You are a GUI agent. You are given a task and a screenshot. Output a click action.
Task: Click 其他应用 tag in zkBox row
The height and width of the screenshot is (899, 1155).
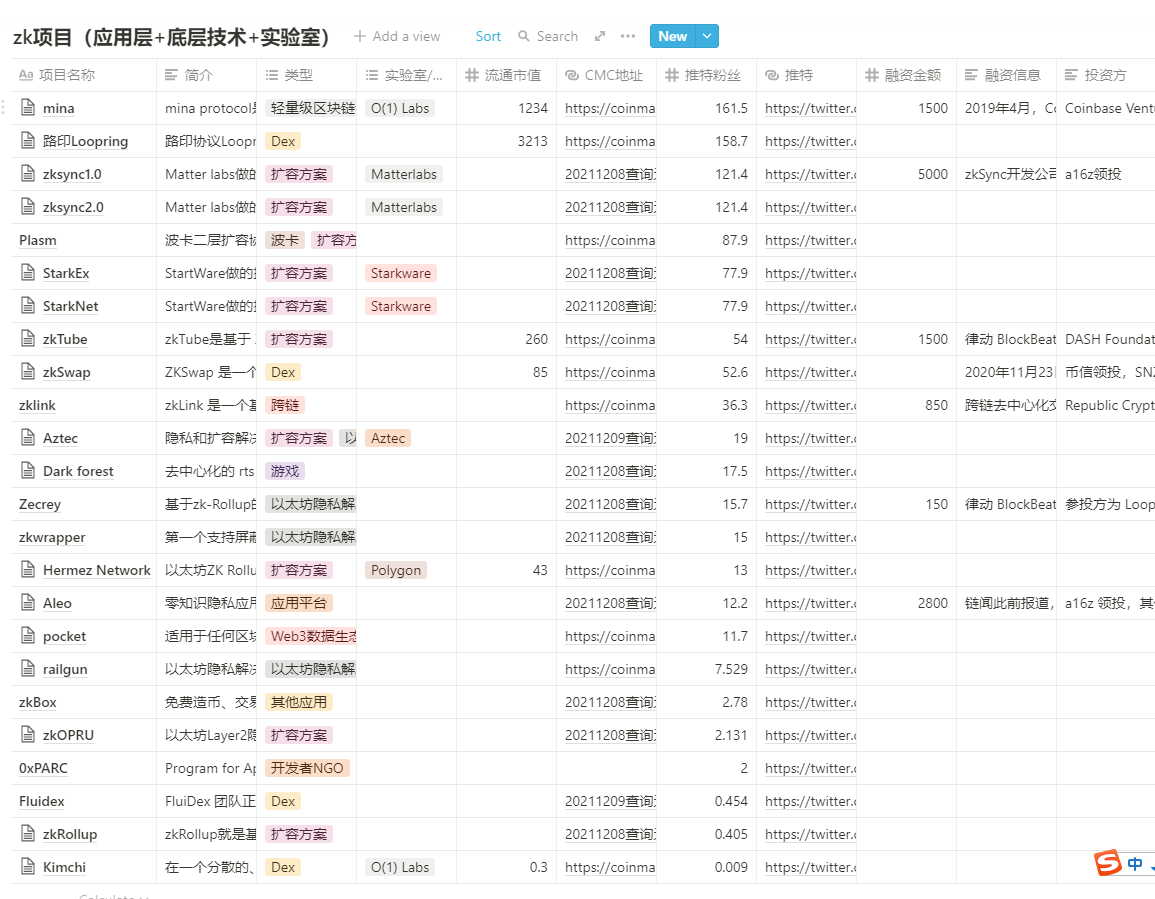coord(299,702)
